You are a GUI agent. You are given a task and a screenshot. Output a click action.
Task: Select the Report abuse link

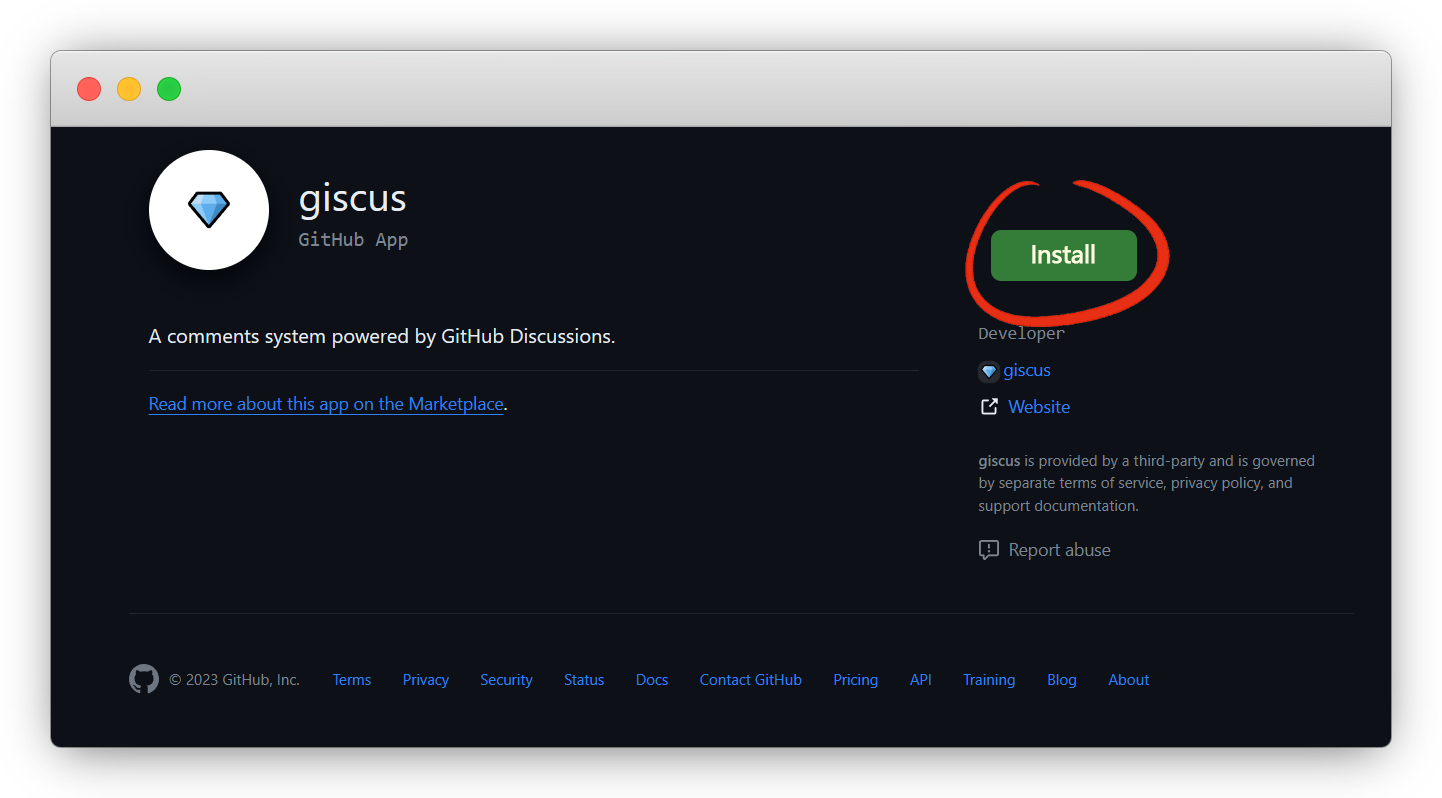1059,550
